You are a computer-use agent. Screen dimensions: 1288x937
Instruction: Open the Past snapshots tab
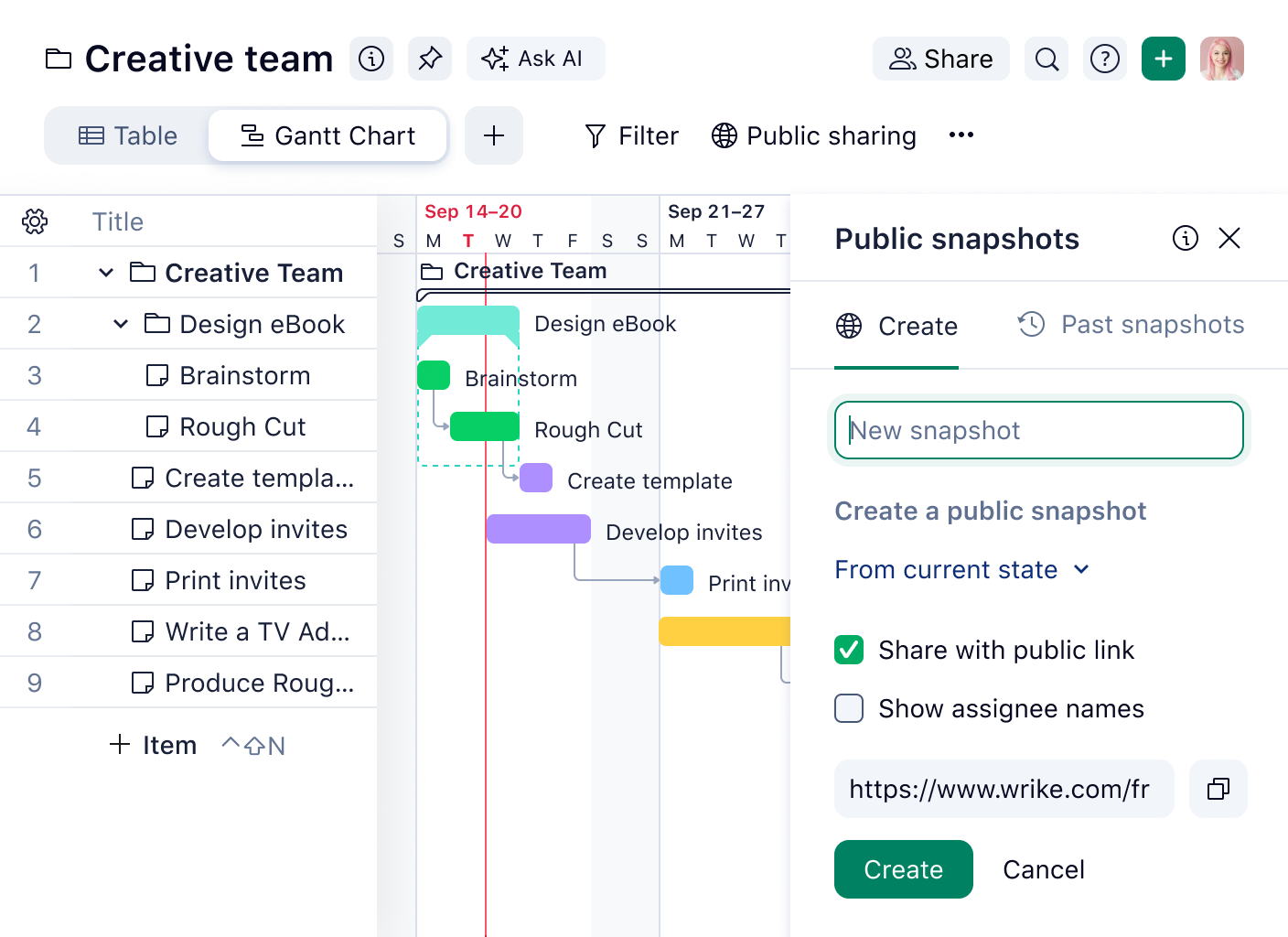pos(1130,324)
